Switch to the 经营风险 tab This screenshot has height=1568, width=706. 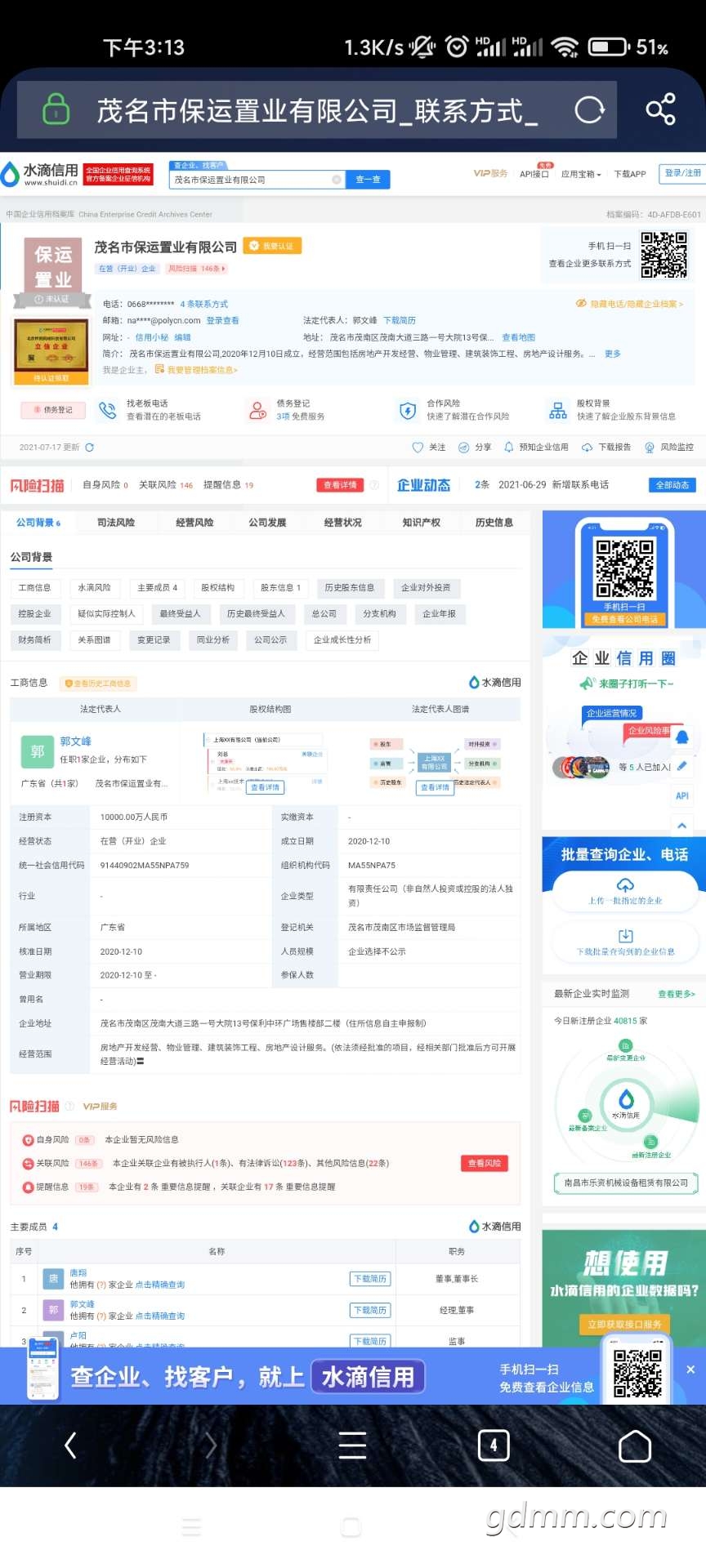[194, 523]
